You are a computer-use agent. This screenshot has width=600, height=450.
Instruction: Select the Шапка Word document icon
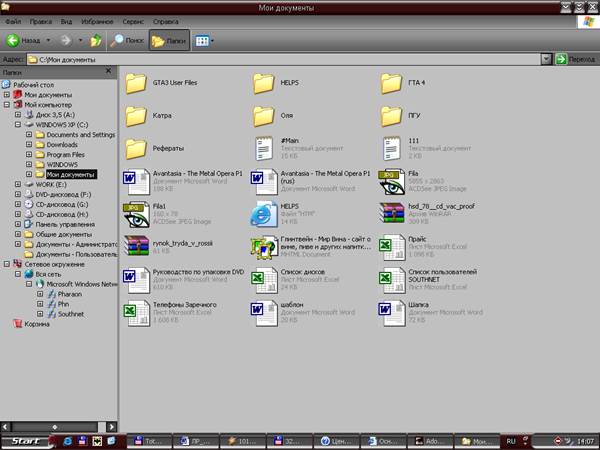[x=391, y=310]
